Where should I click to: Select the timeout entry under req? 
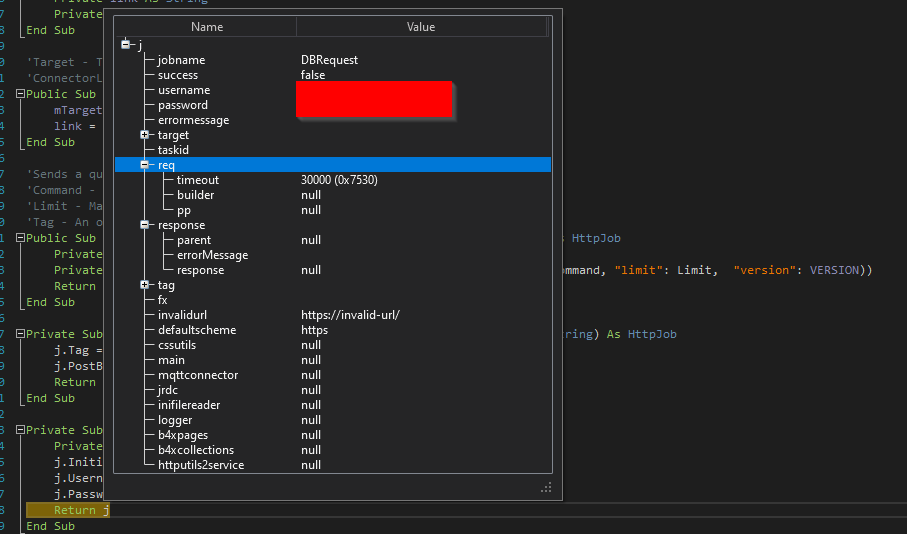[198, 180]
